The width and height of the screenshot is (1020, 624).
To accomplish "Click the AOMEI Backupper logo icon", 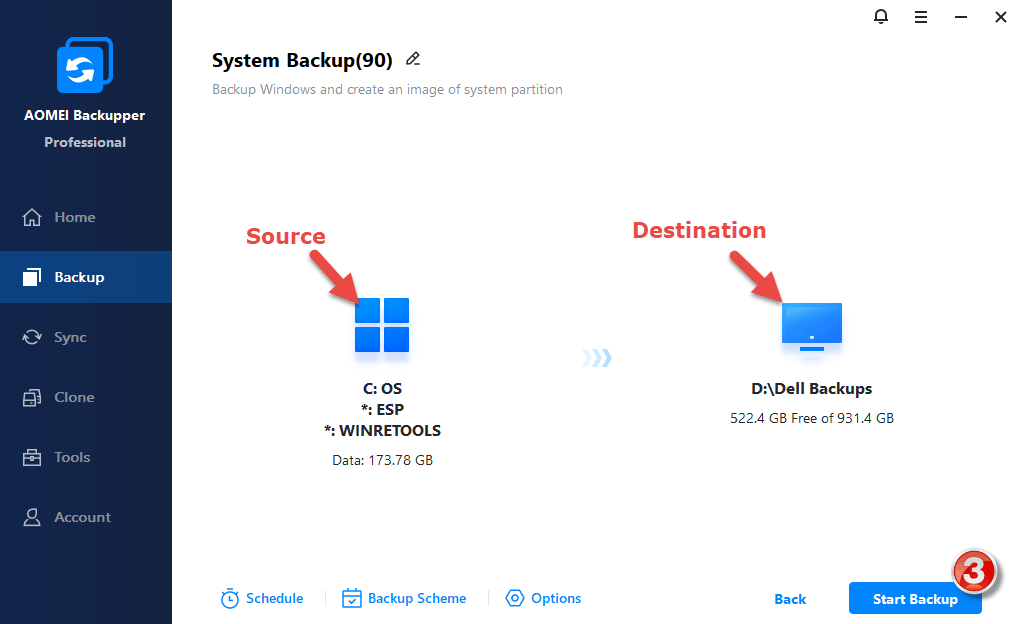I will (x=85, y=68).
